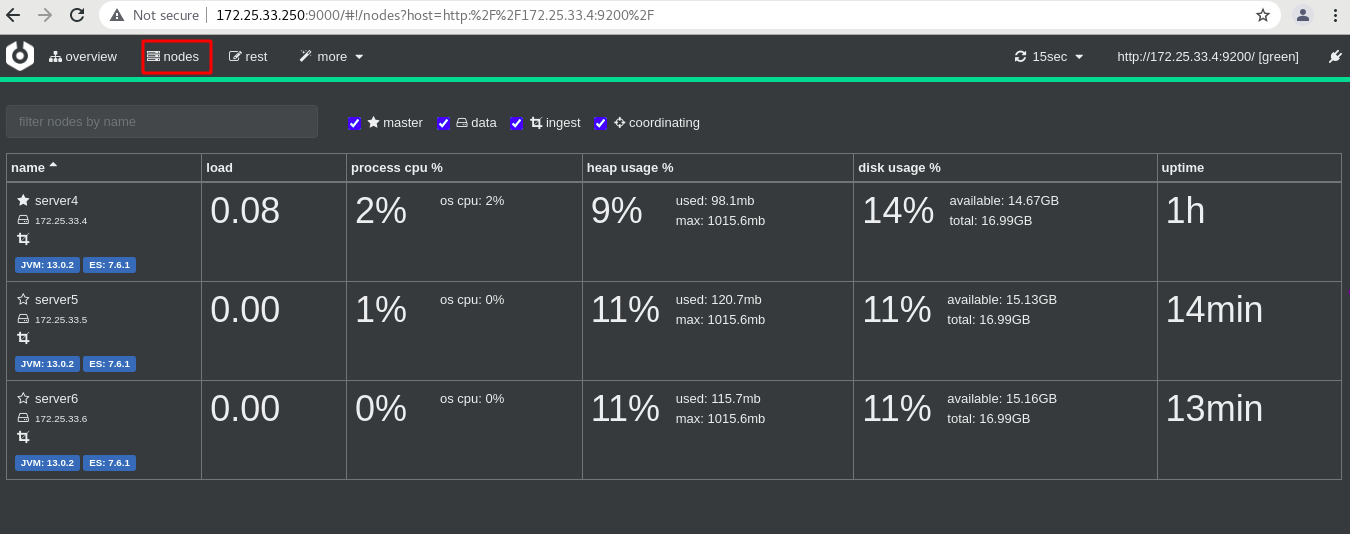
Task: Click the plug disconnect icon
Action: [1335, 57]
